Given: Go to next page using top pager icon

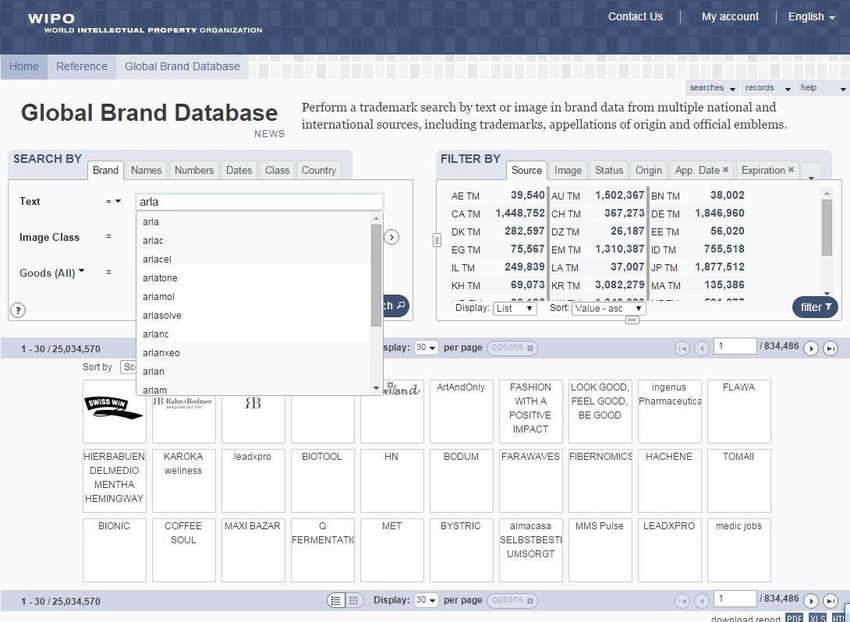Looking at the screenshot, I should 810,348.
